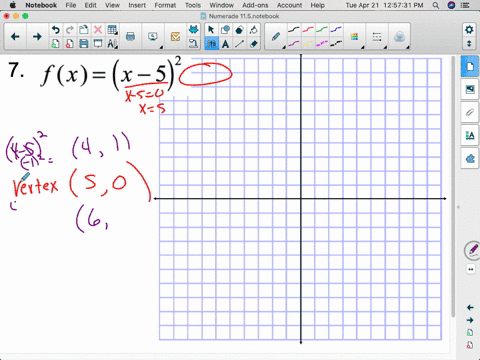Show the screen shade icon

click(x=98, y=43)
